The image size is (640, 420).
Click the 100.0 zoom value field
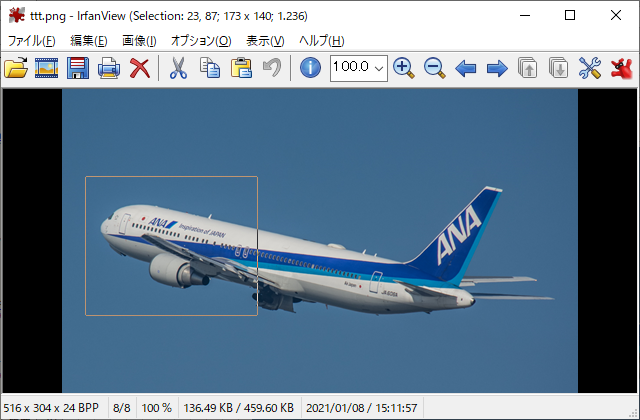(x=351, y=67)
